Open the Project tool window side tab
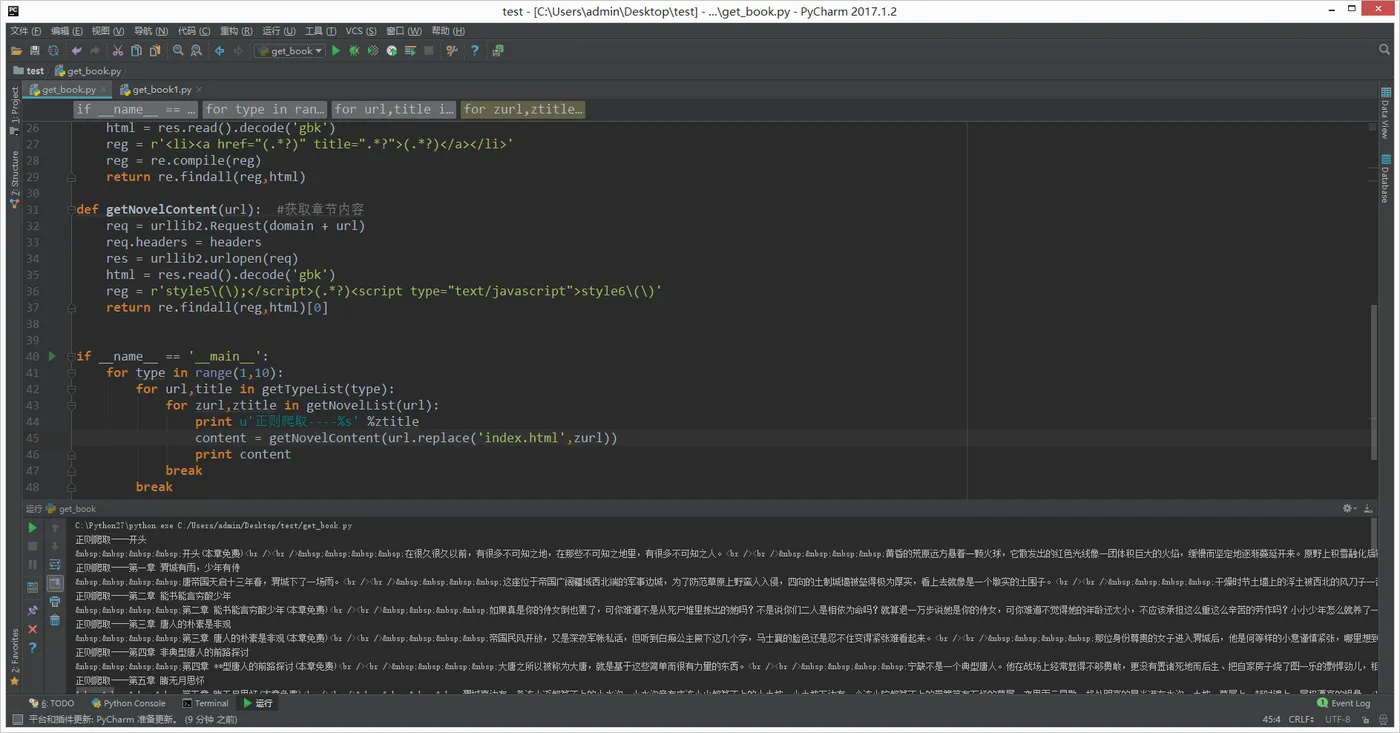Viewport: 1400px width, 733px height. [x=14, y=111]
